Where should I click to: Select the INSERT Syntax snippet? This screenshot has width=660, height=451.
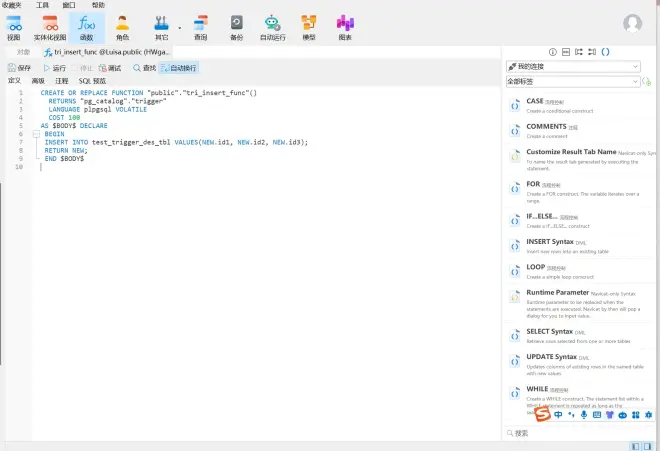[580, 246]
